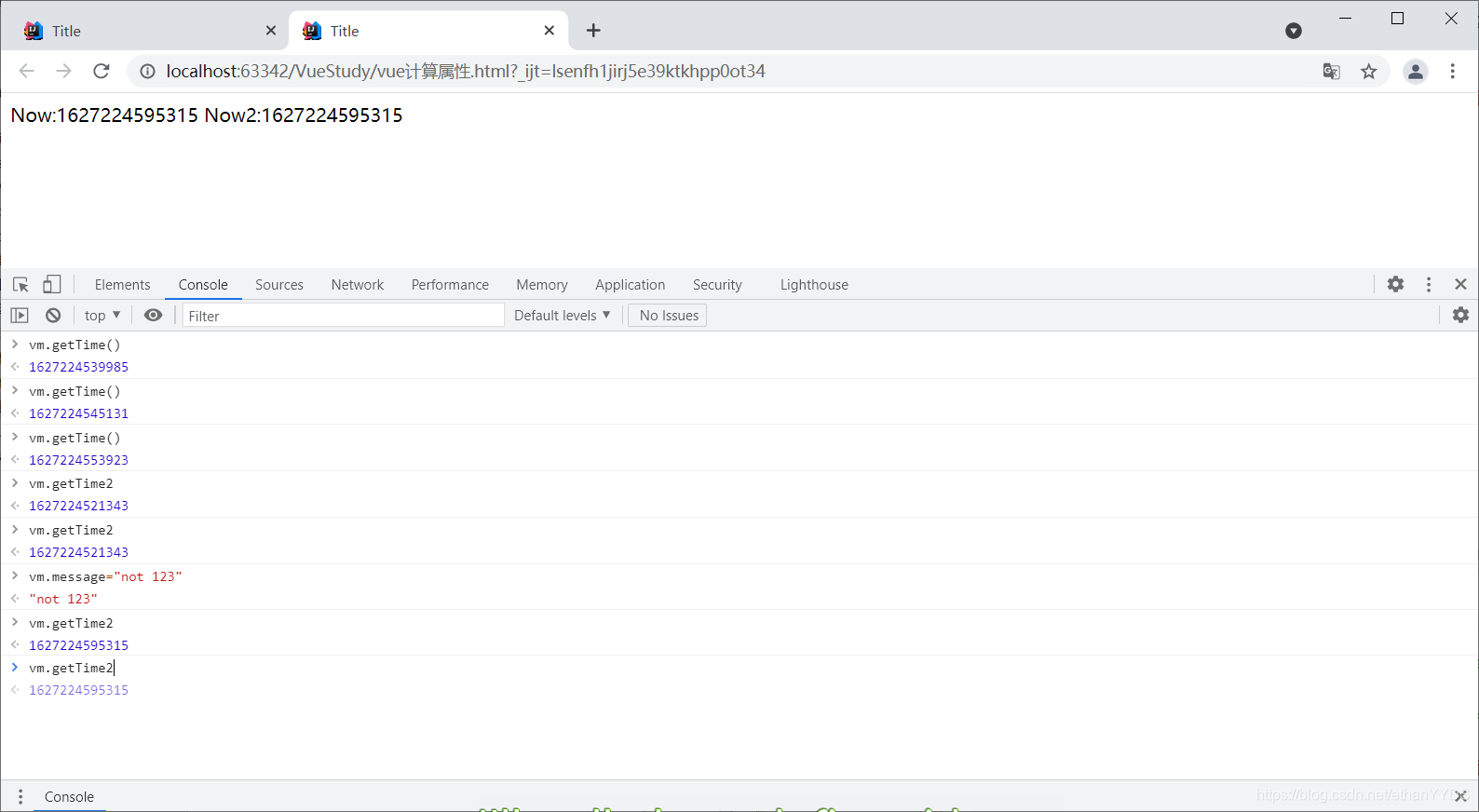Reload the current page

point(102,71)
